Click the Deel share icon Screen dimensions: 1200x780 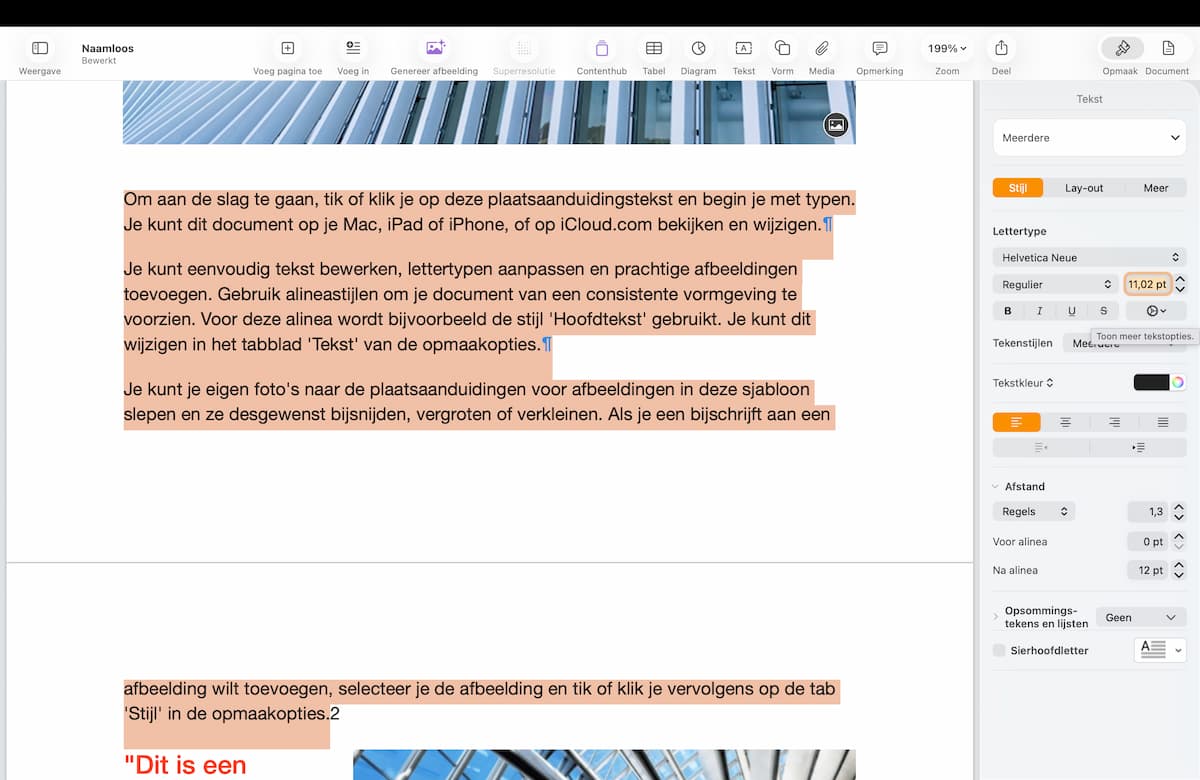click(1001, 48)
